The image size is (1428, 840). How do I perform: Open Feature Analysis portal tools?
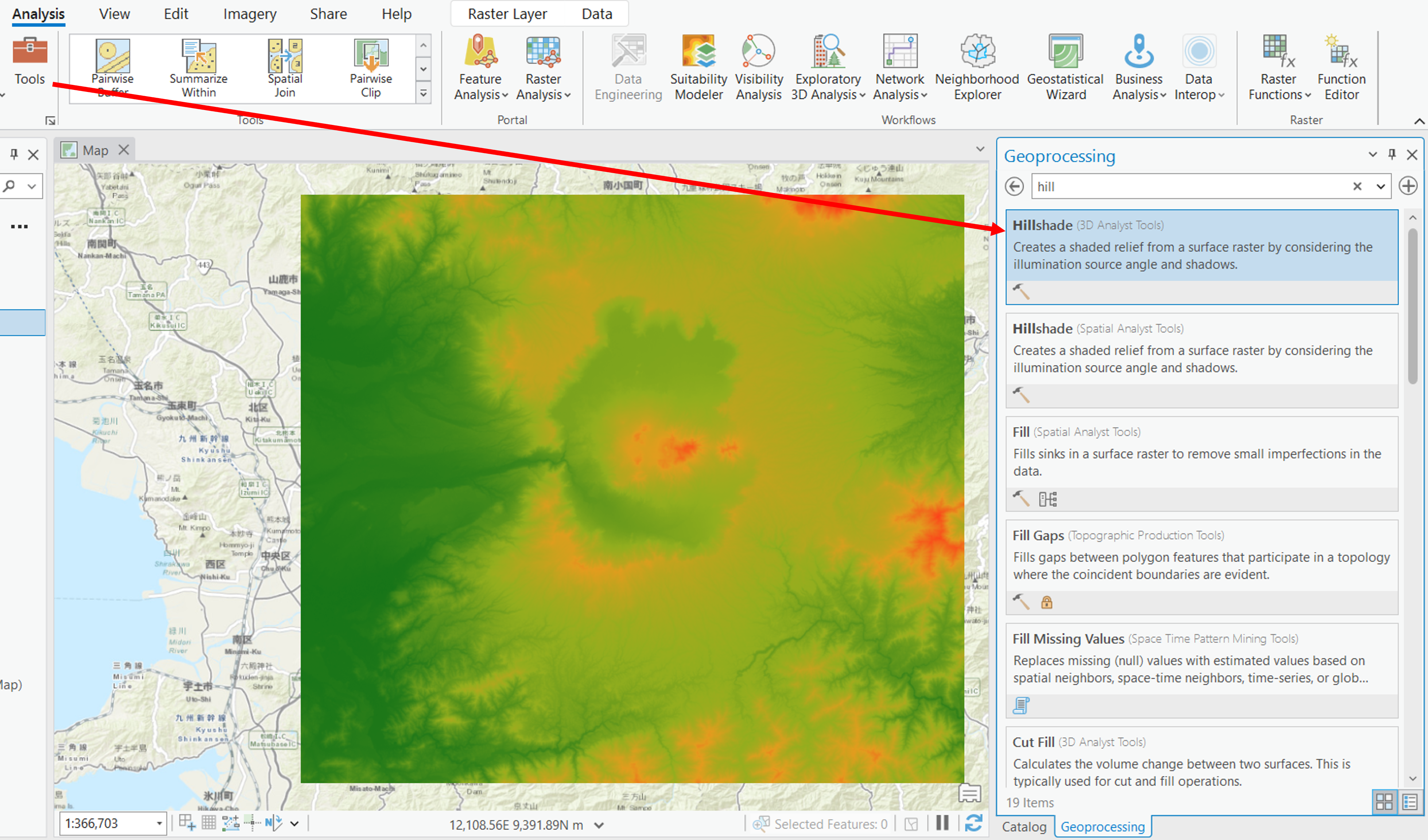pyautogui.click(x=480, y=68)
